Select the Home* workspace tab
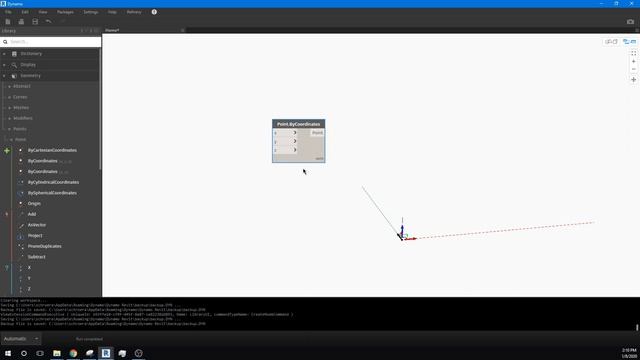The height and width of the screenshot is (360, 640). 112,30
